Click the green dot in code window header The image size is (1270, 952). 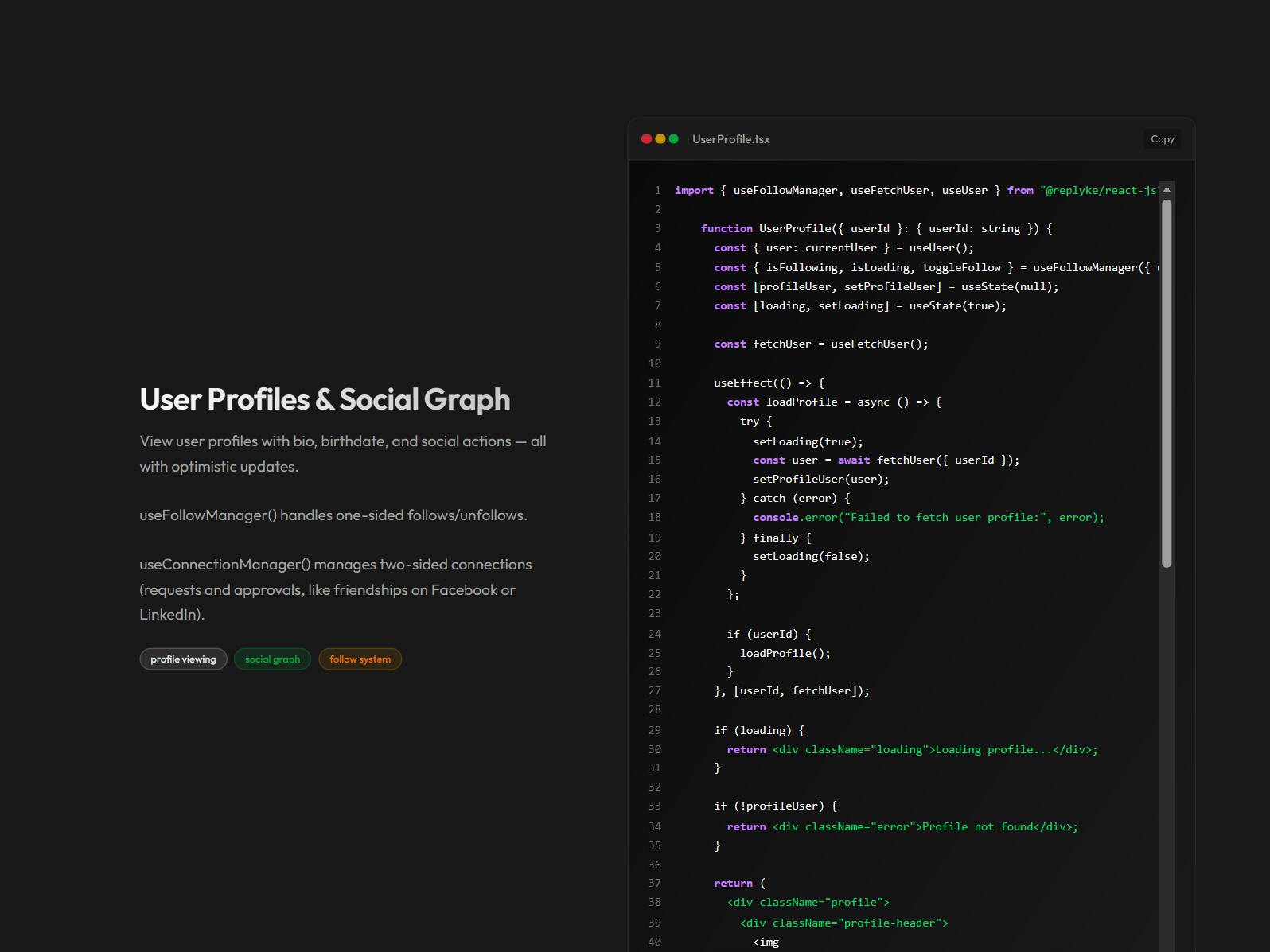tap(674, 139)
